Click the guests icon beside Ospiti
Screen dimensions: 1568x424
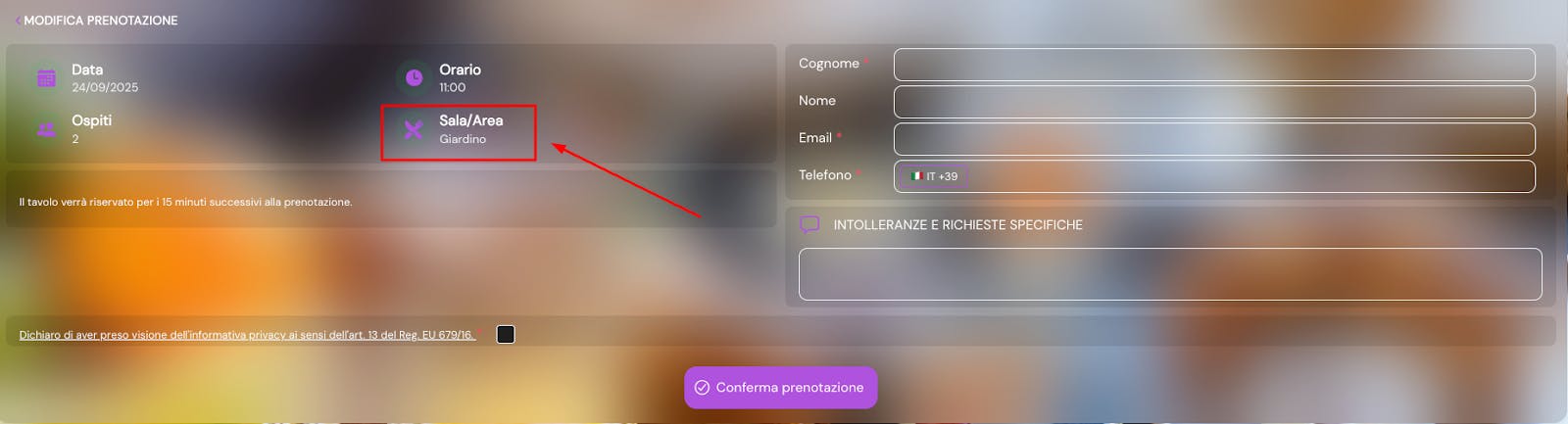pyautogui.click(x=46, y=129)
